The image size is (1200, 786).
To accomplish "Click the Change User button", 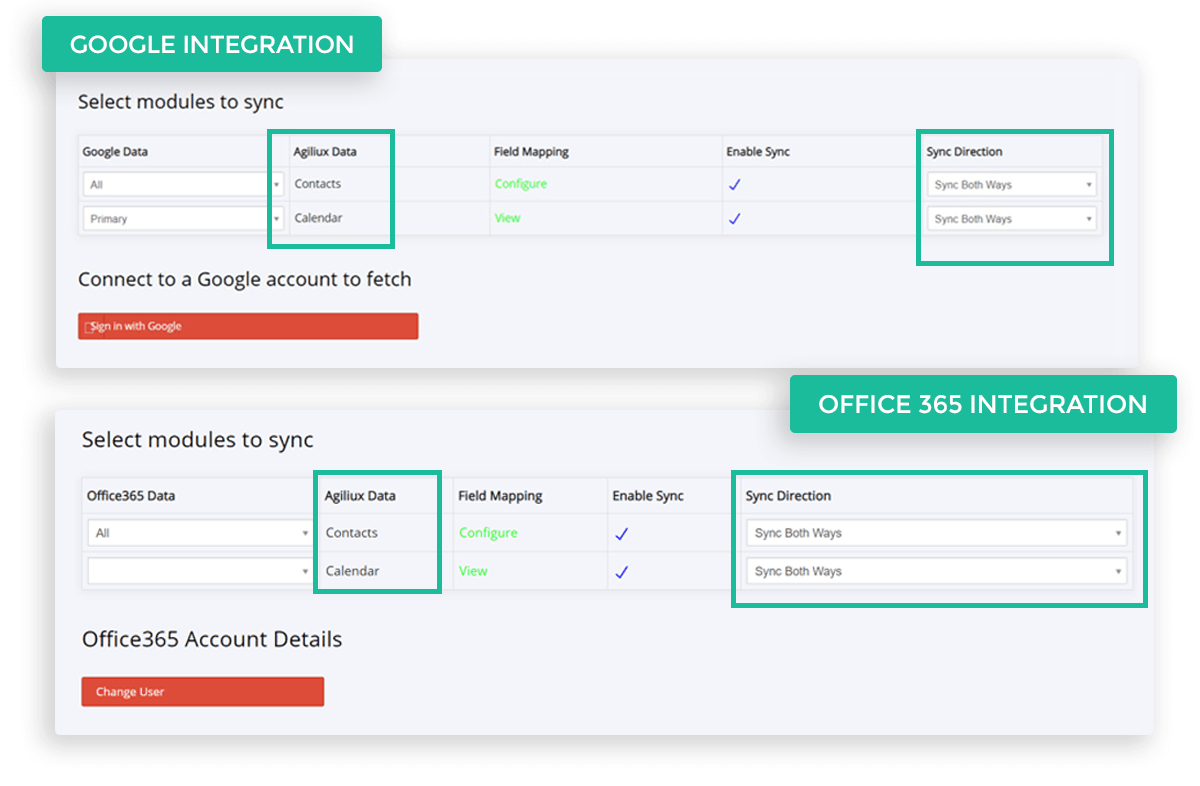I will [203, 692].
